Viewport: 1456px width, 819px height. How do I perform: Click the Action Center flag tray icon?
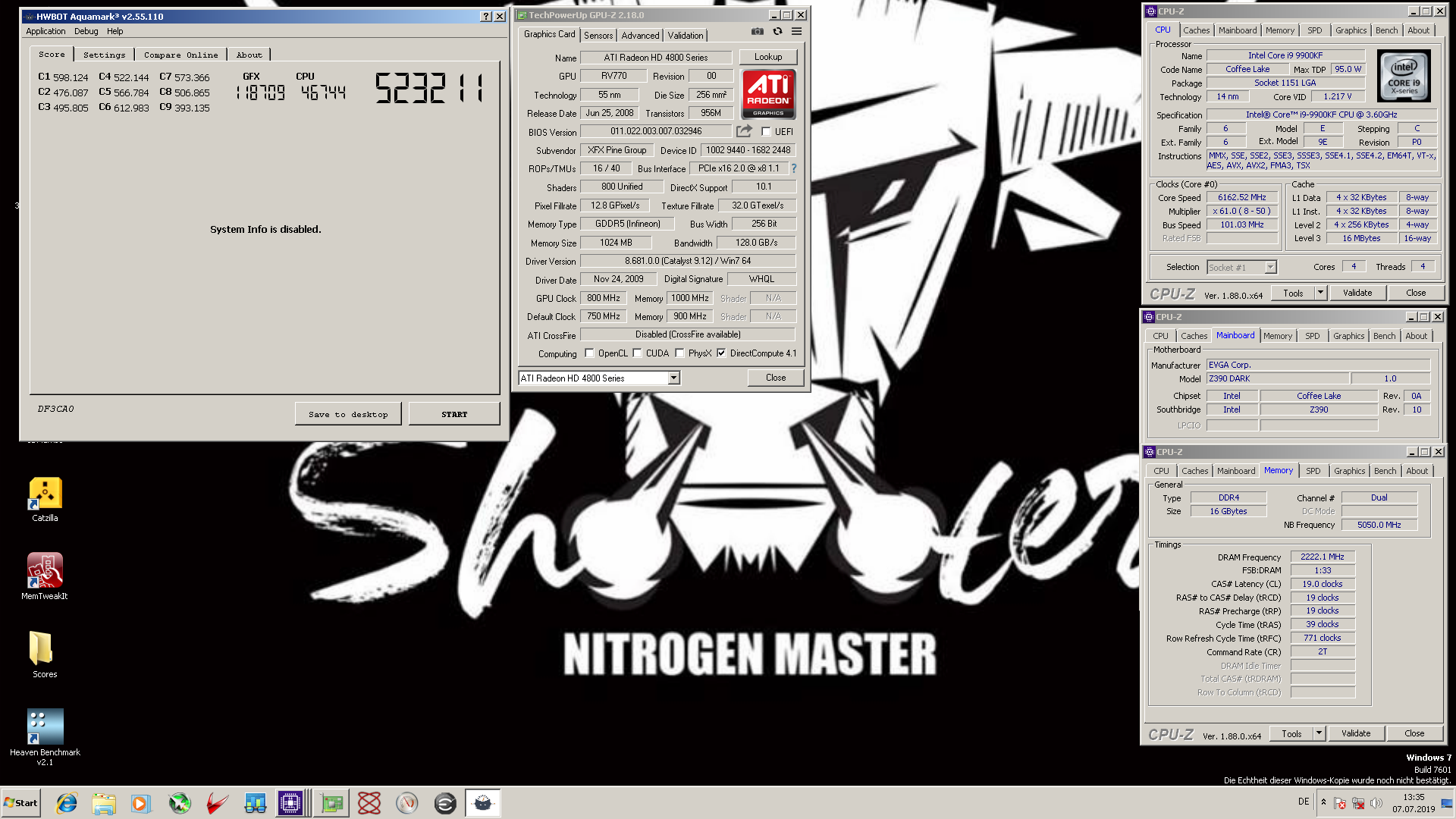pos(1340,803)
